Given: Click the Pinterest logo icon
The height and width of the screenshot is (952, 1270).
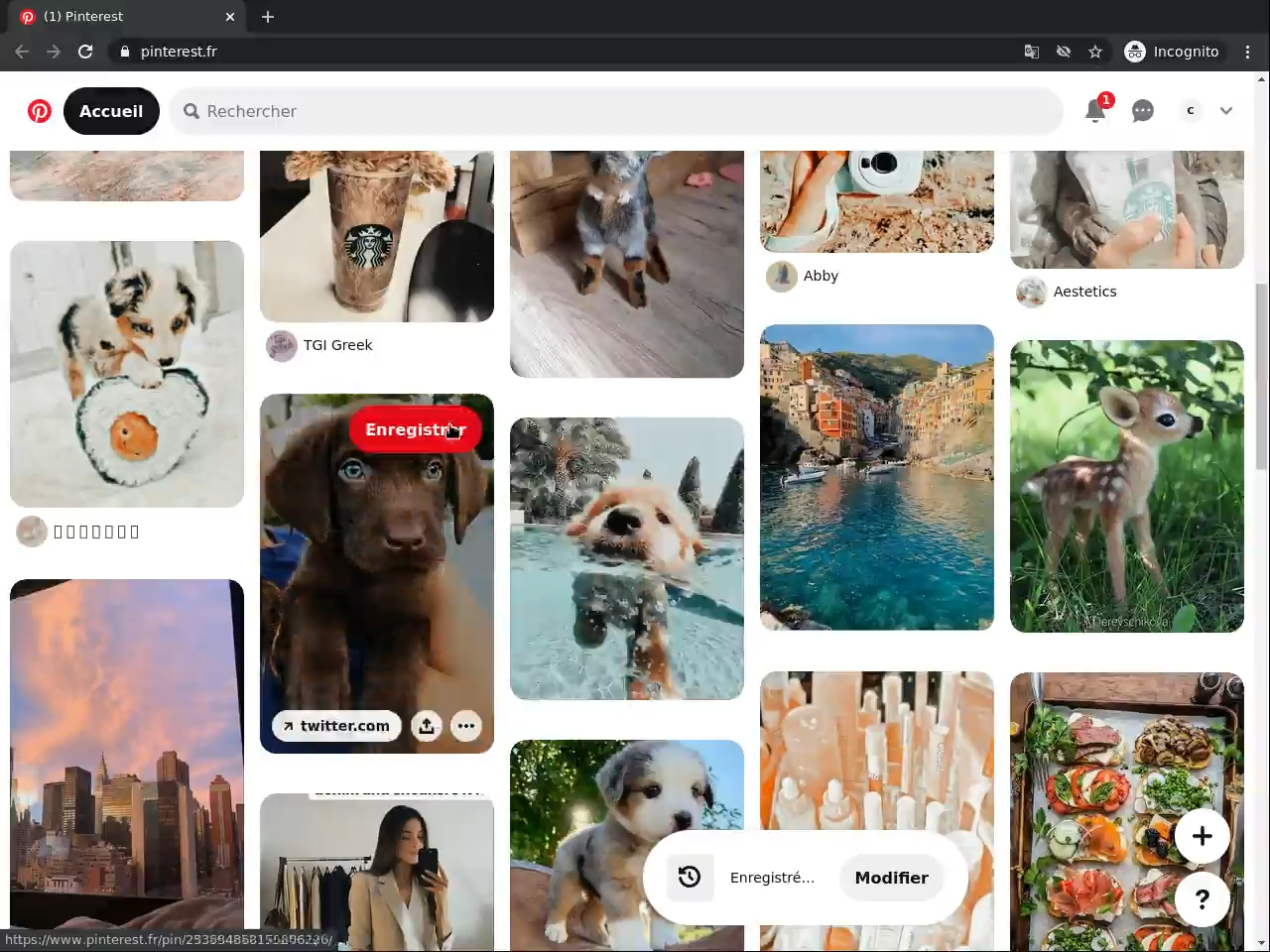Looking at the screenshot, I should point(40,111).
